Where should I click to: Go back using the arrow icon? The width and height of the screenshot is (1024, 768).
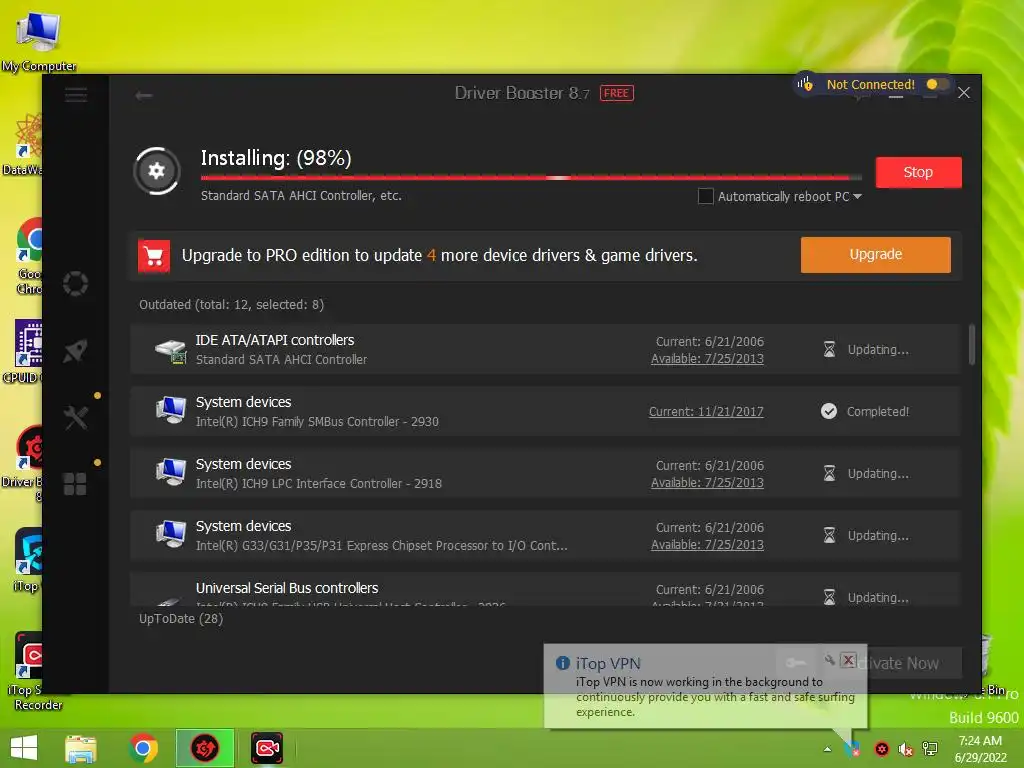tap(144, 95)
